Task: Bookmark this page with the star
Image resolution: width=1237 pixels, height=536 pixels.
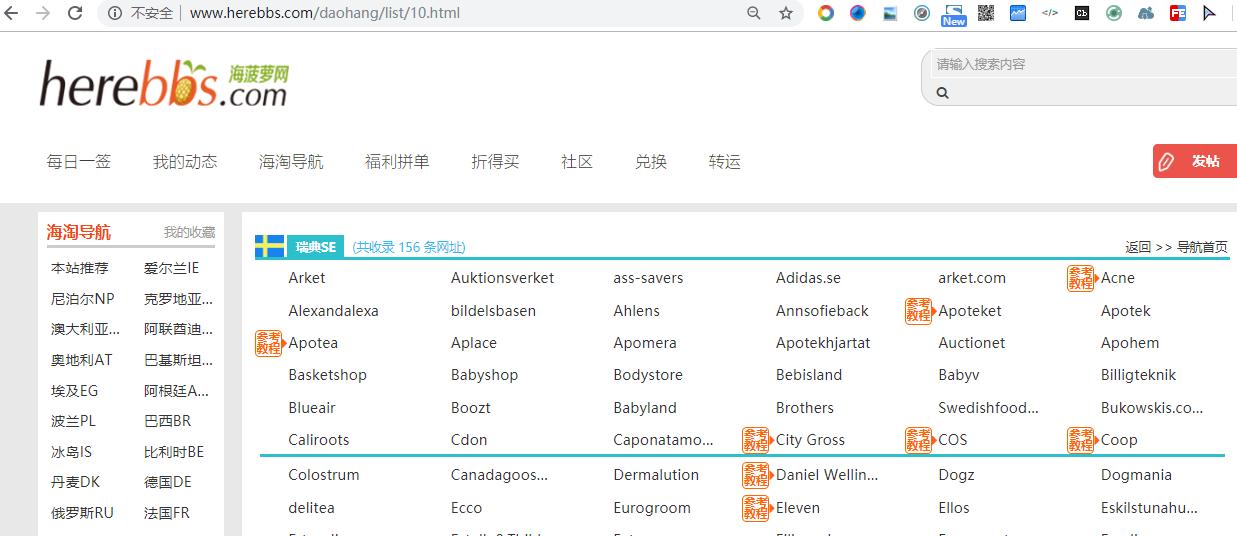Action: click(x=786, y=13)
